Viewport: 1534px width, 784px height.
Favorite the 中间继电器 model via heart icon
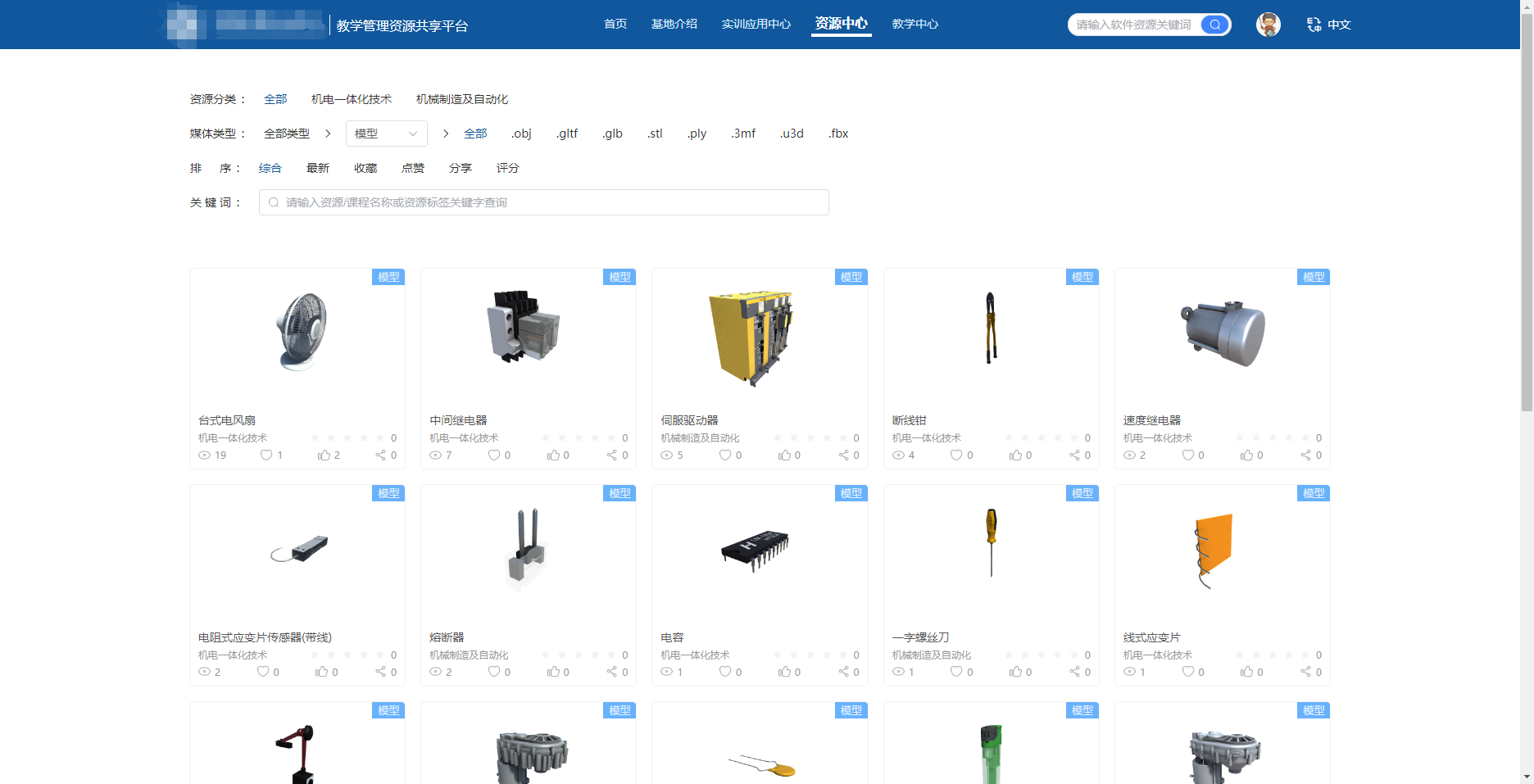(494, 455)
